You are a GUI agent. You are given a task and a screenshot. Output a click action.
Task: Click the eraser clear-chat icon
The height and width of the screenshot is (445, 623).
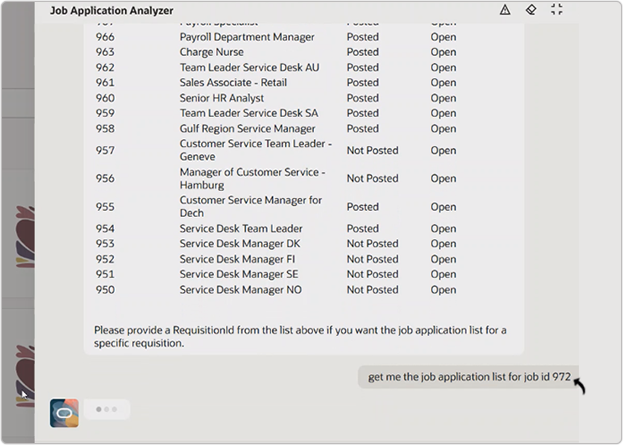coord(531,10)
